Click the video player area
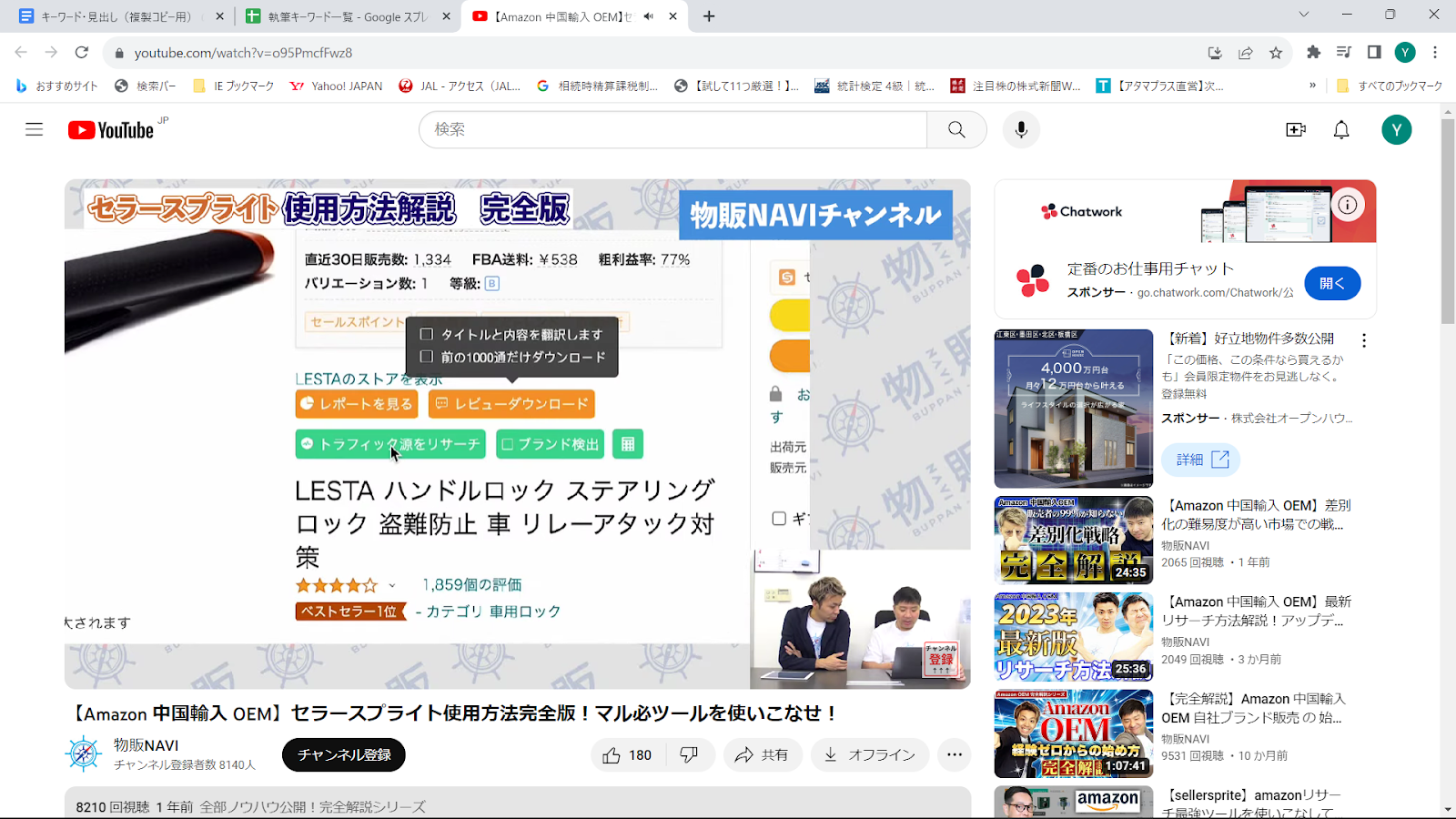Screen dimensions: 1456x819 517,434
